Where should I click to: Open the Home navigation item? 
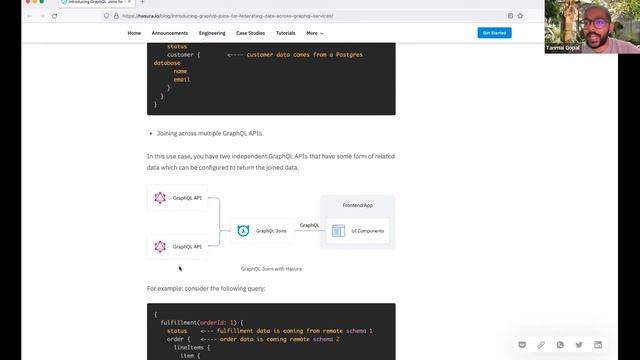[x=134, y=33]
